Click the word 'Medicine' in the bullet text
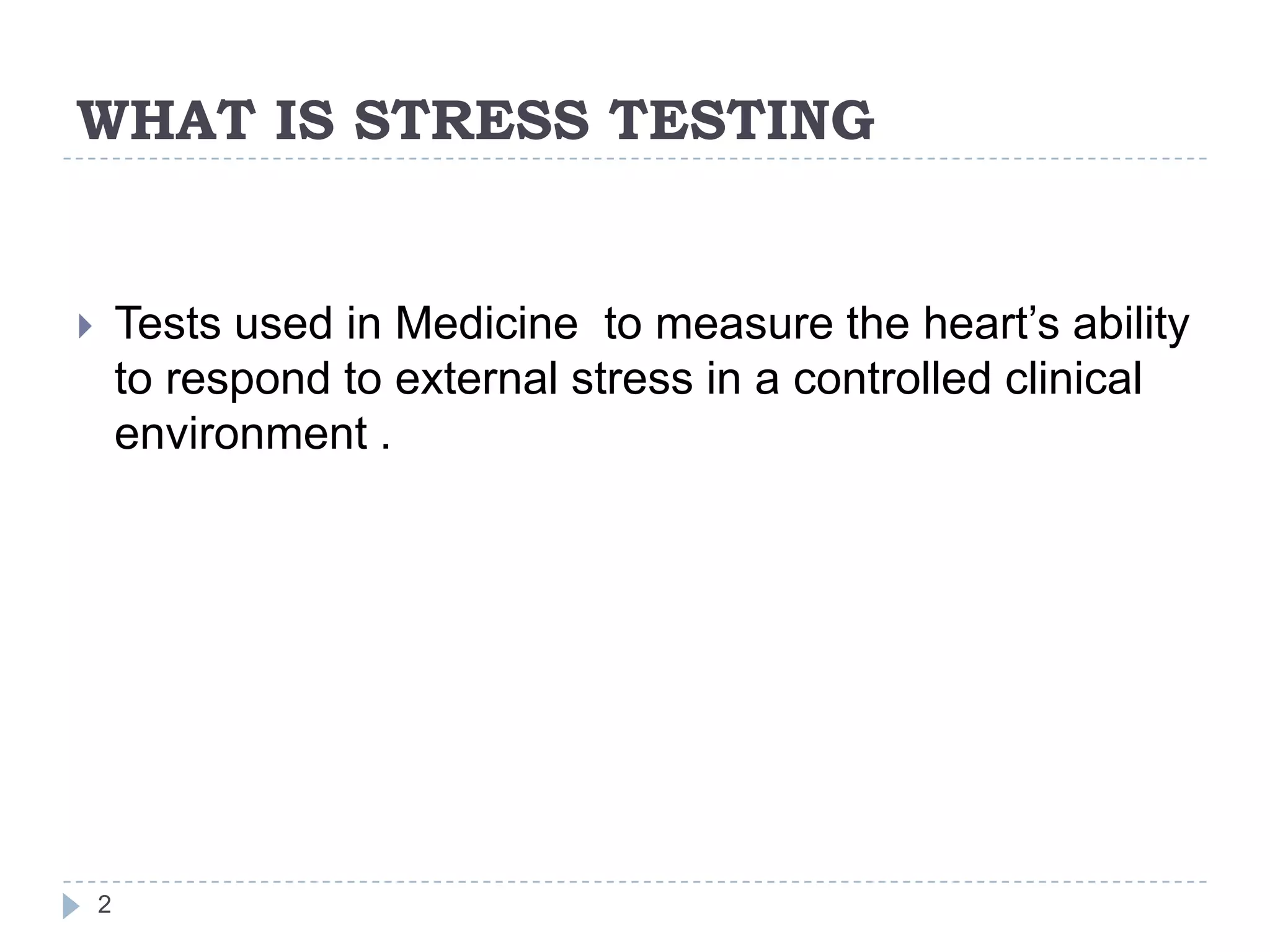1270x952 pixels. coord(486,324)
